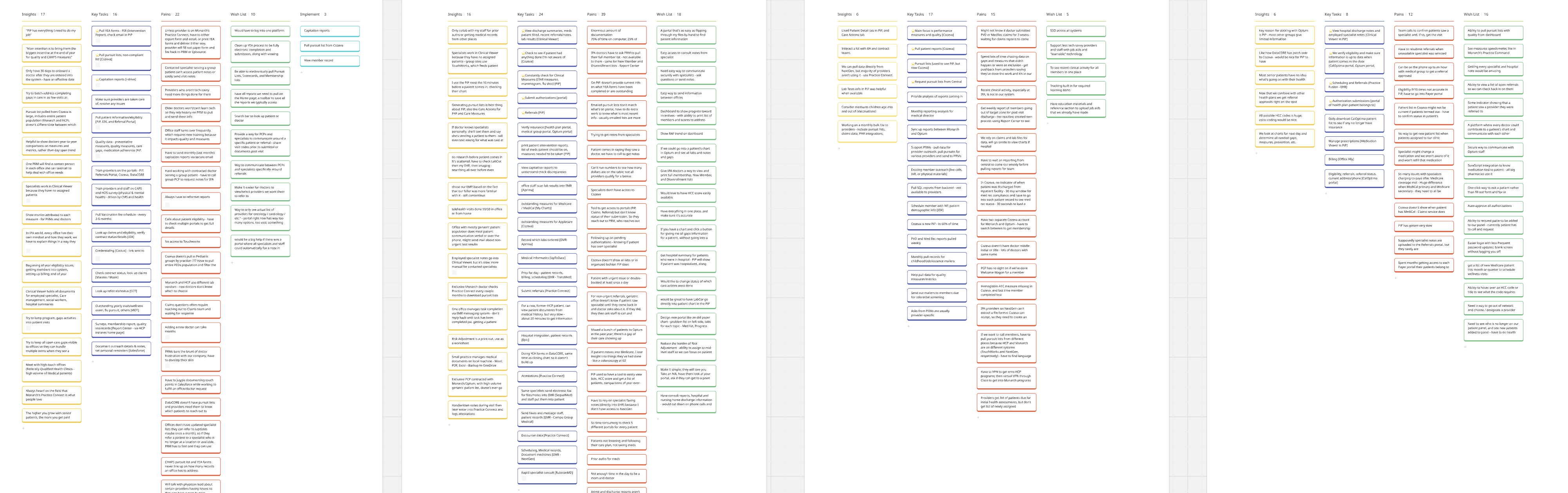The height and width of the screenshot is (493, 1568).
Task: Open the 'Pull pursuit list from Cozeva' card
Action: click(x=329, y=45)
